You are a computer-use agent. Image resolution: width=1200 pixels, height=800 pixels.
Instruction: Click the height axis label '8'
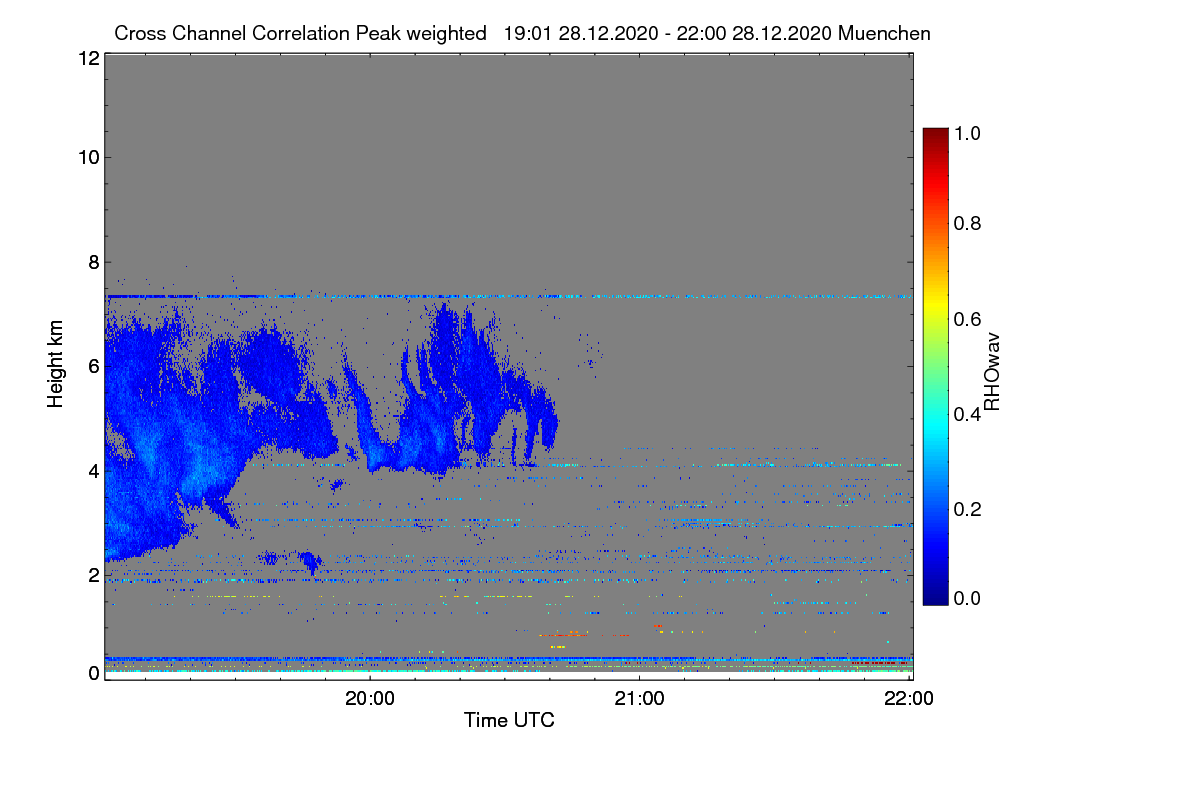(93, 262)
